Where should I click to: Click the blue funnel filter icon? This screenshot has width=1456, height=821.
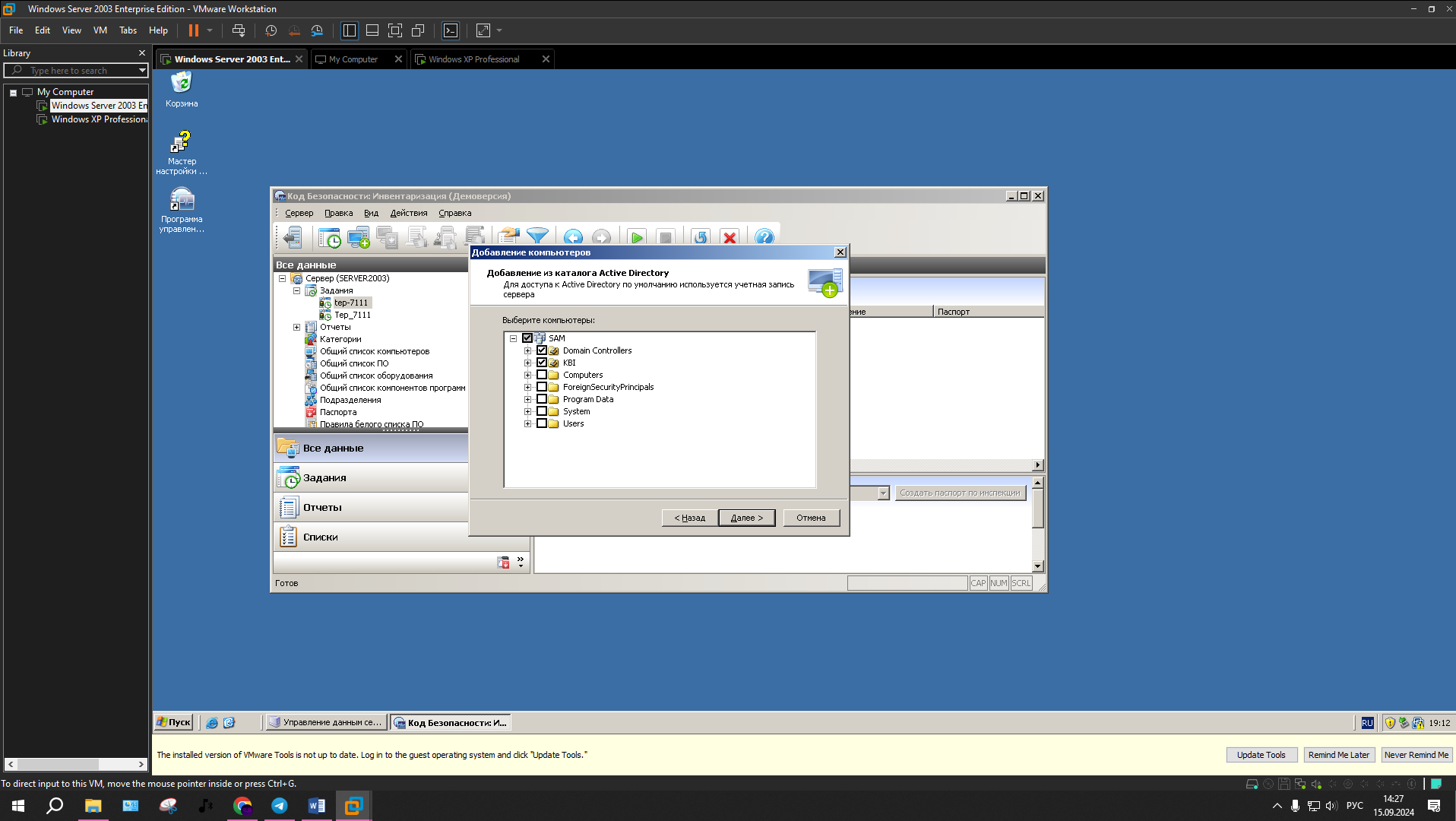[x=537, y=236]
